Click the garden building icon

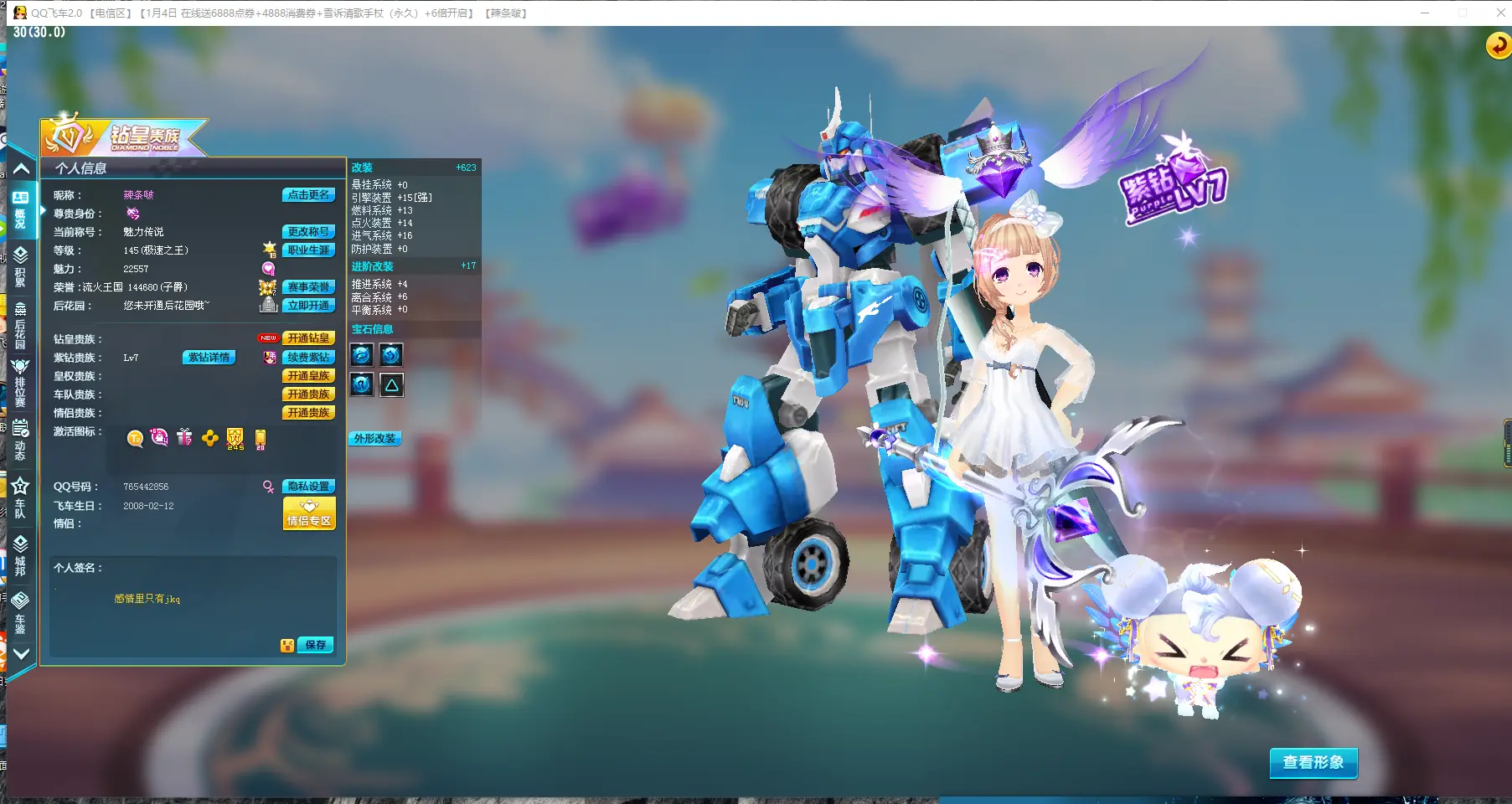pos(268,305)
